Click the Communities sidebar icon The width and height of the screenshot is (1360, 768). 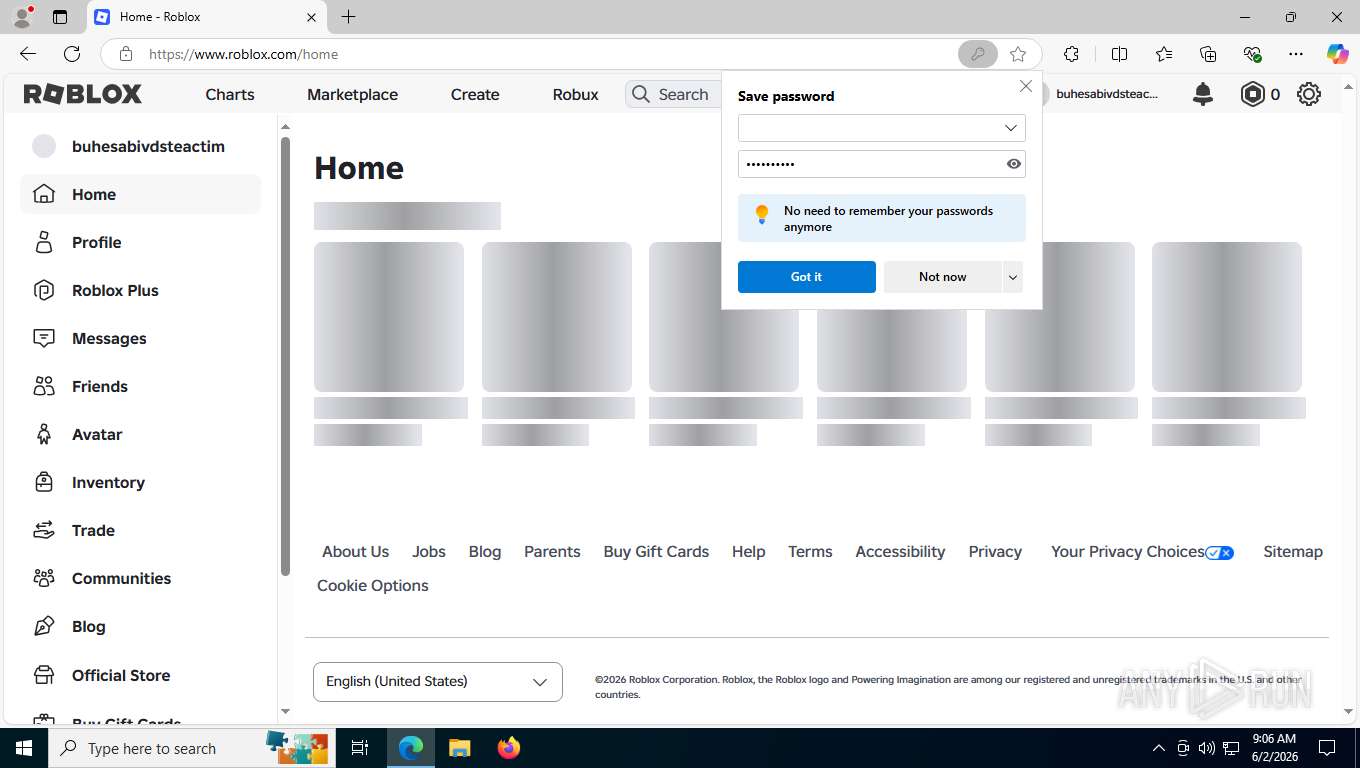pyautogui.click(x=44, y=578)
